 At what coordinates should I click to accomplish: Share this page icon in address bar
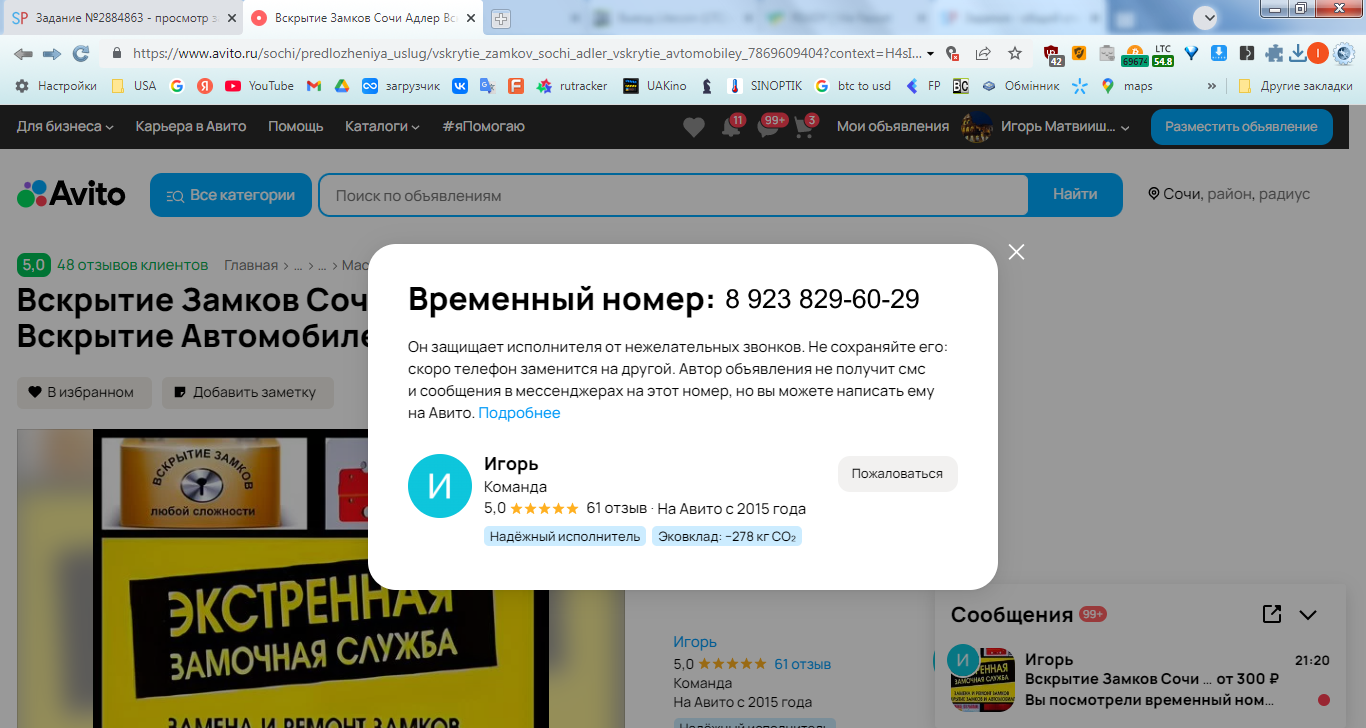point(984,53)
